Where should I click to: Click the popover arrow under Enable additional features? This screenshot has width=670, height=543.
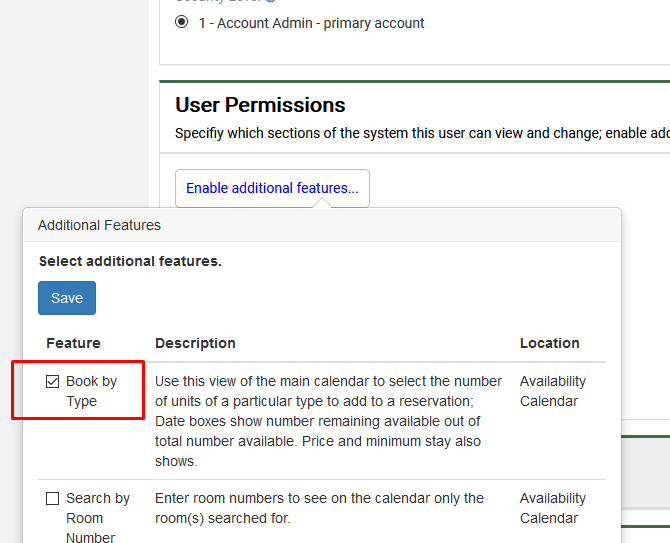tap(322, 203)
